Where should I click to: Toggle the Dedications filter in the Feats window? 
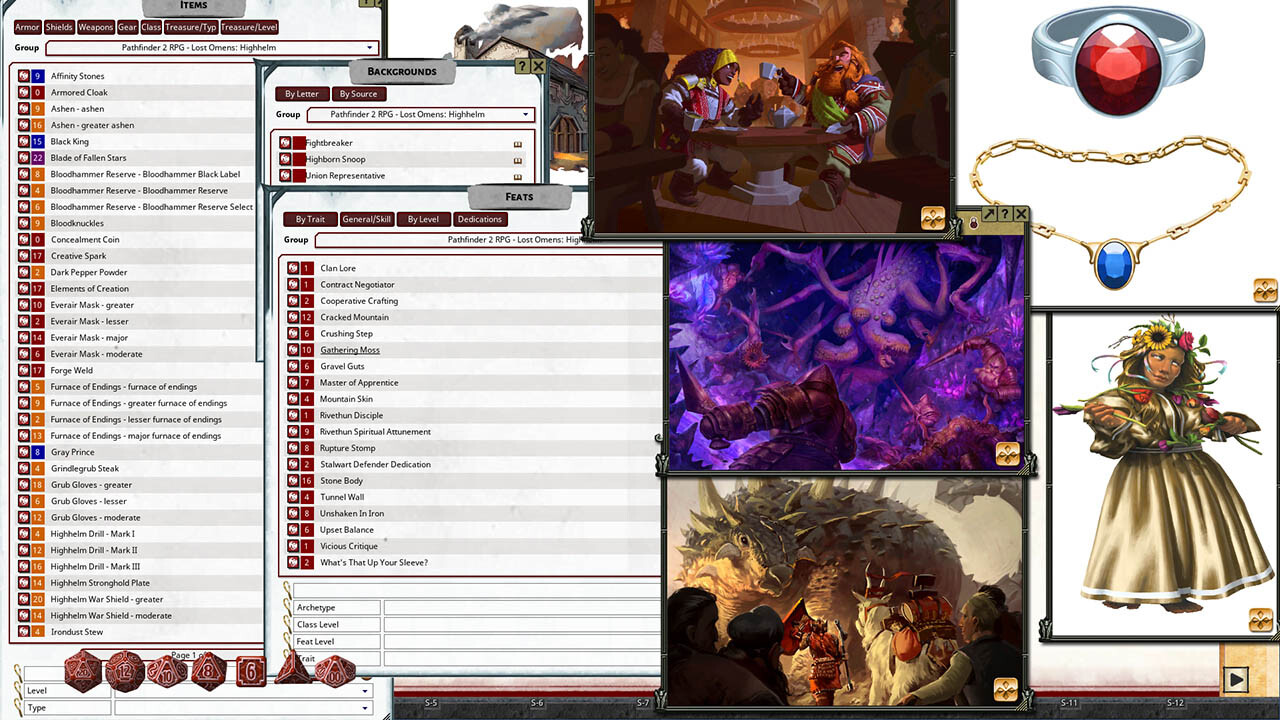(x=480, y=219)
